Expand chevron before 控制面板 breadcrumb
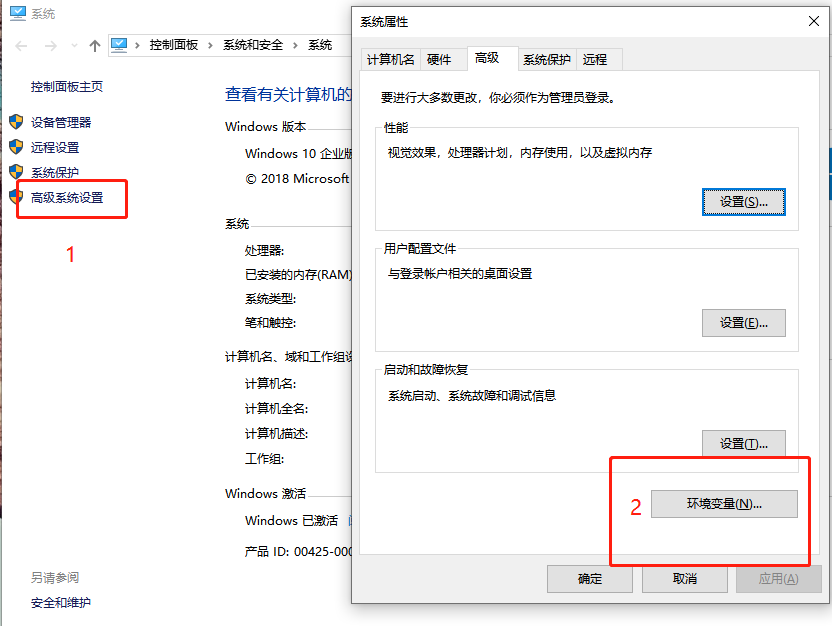This screenshot has width=832, height=626. point(137,46)
